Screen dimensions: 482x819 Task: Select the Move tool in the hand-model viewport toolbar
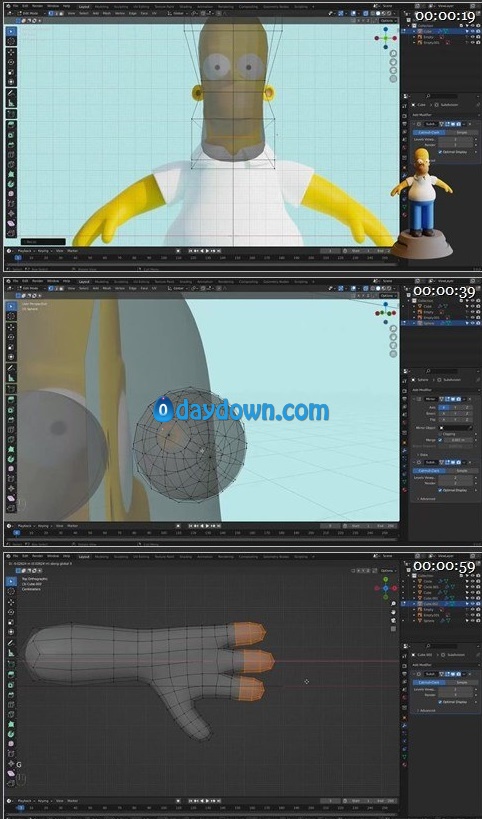(x=11, y=602)
